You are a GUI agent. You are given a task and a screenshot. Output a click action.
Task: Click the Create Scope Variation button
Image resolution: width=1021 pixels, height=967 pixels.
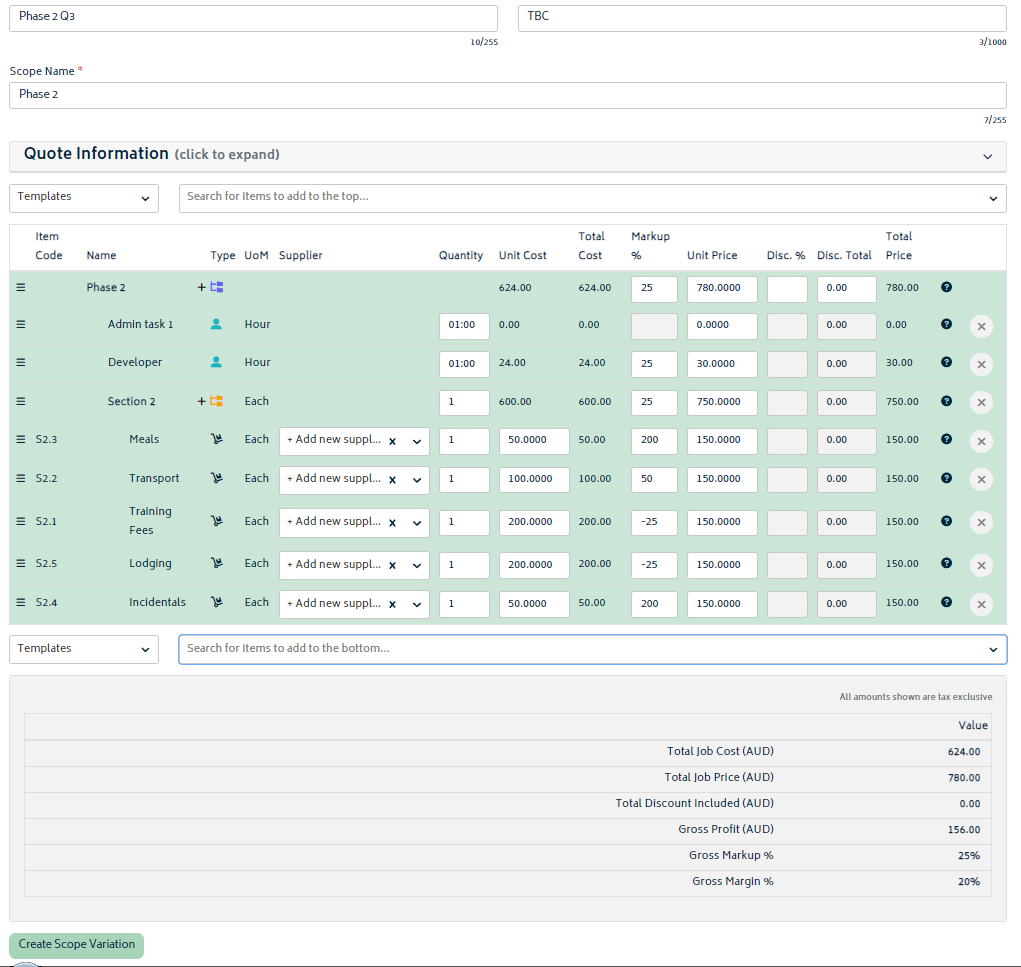(x=77, y=945)
